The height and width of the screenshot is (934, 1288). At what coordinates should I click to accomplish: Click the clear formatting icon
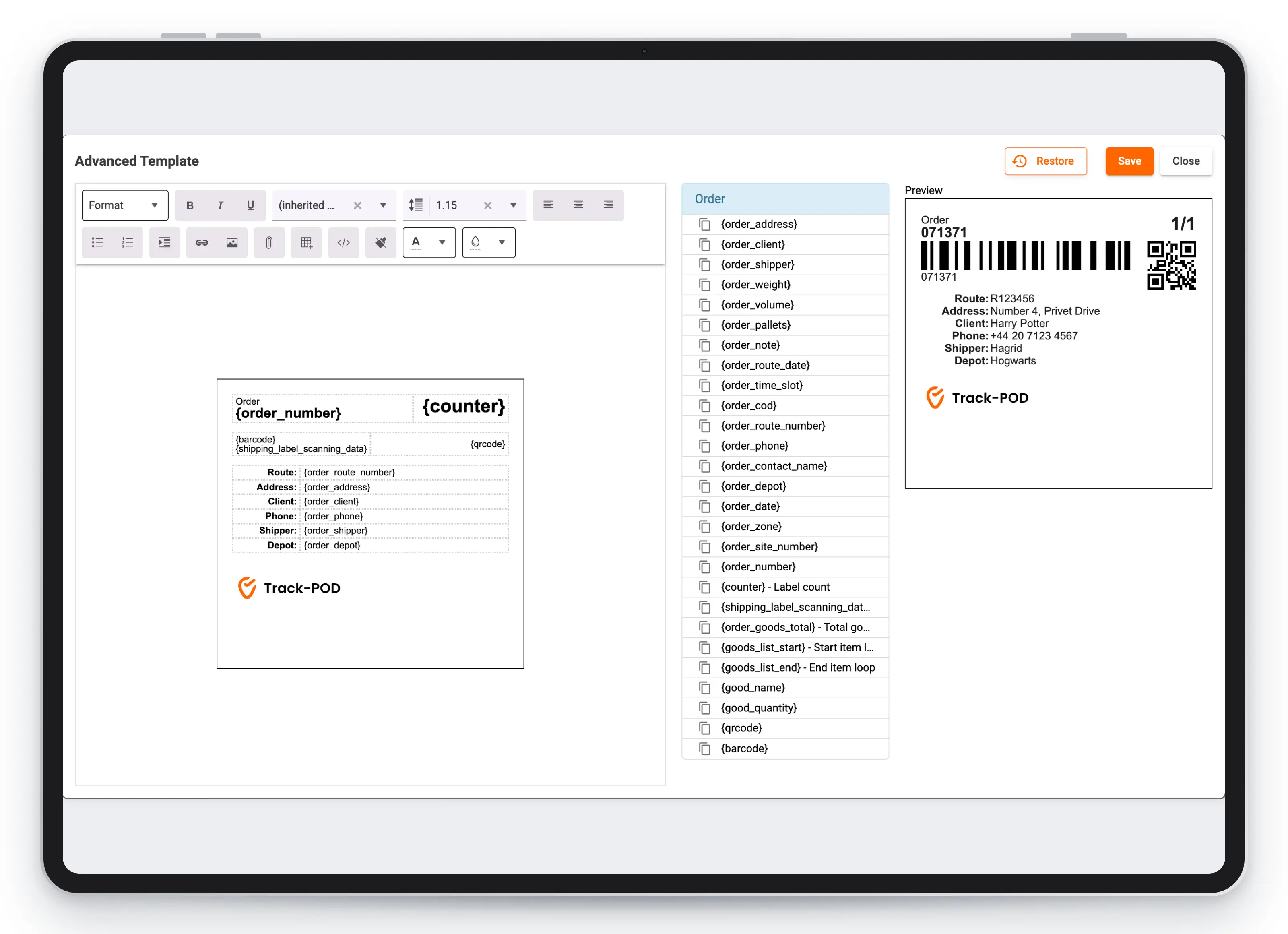point(380,243)
